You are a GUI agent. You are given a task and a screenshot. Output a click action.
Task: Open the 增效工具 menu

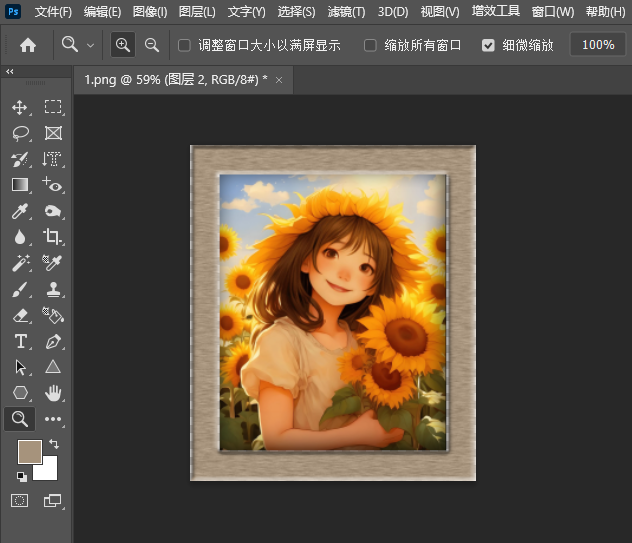pos(496,11)
